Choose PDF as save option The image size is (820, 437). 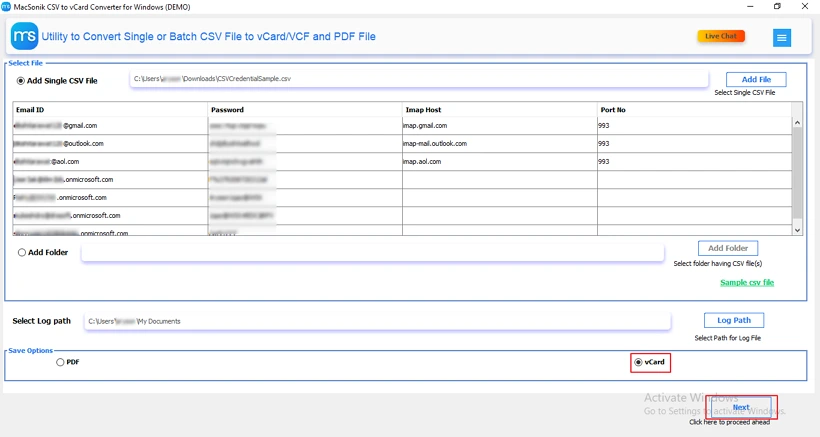click(x=67, y=362)
